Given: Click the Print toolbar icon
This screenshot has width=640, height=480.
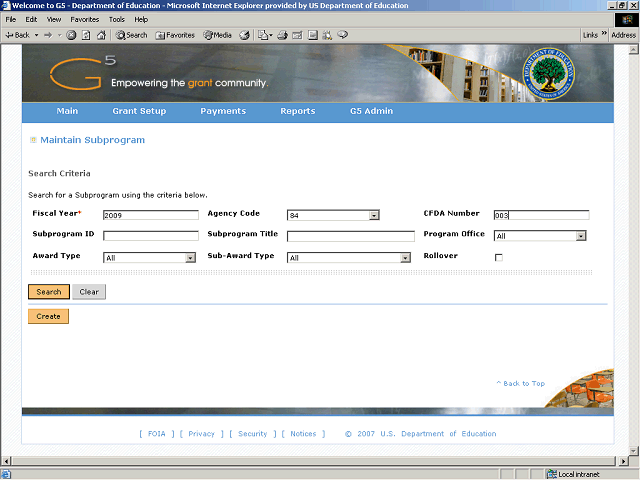Looking at the screenshot, I should [282, 35].
